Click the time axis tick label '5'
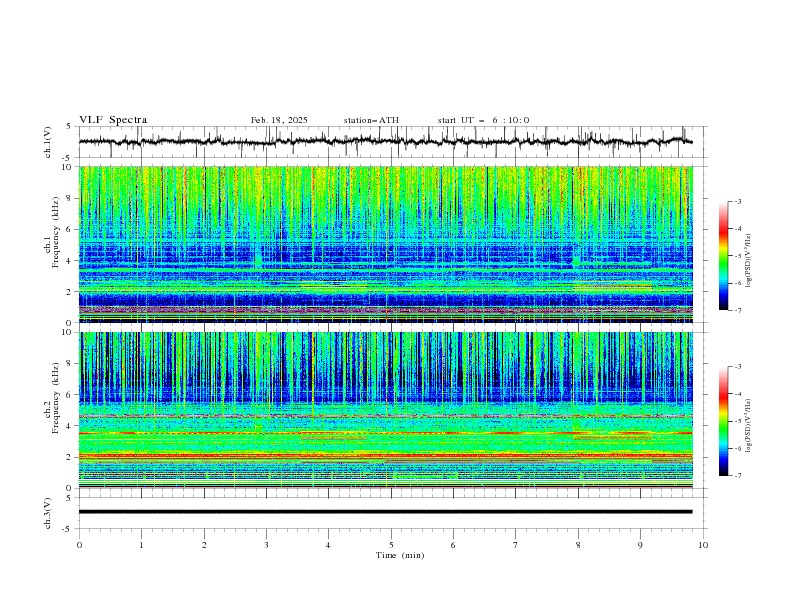Image resolution: width=792 pixels, height=612 pixels. coord(391,545)
